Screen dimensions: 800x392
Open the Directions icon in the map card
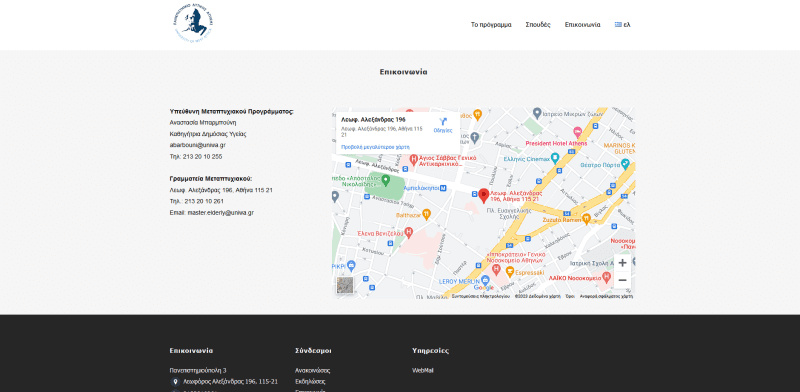[443, 126]
